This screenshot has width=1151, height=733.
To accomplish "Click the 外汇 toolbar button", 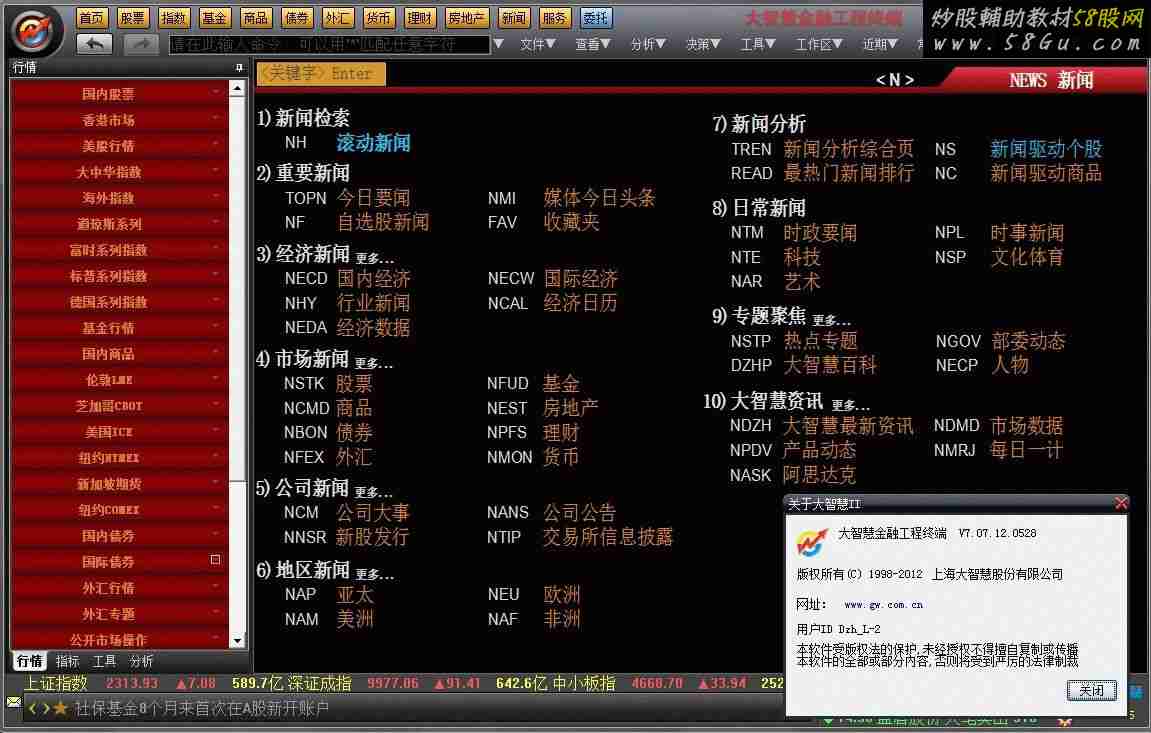I will tap(338, 18).
